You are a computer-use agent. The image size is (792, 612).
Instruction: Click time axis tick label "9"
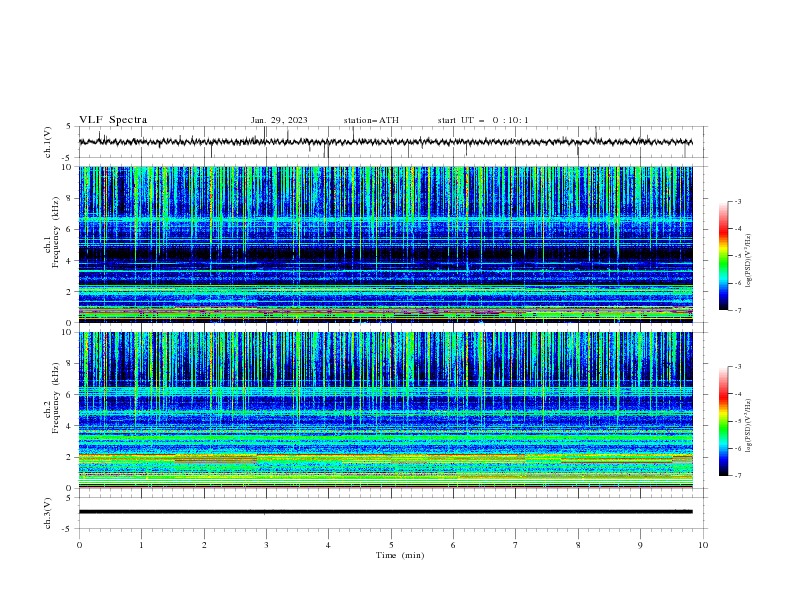pyautogui.click(x=640, y=545)
